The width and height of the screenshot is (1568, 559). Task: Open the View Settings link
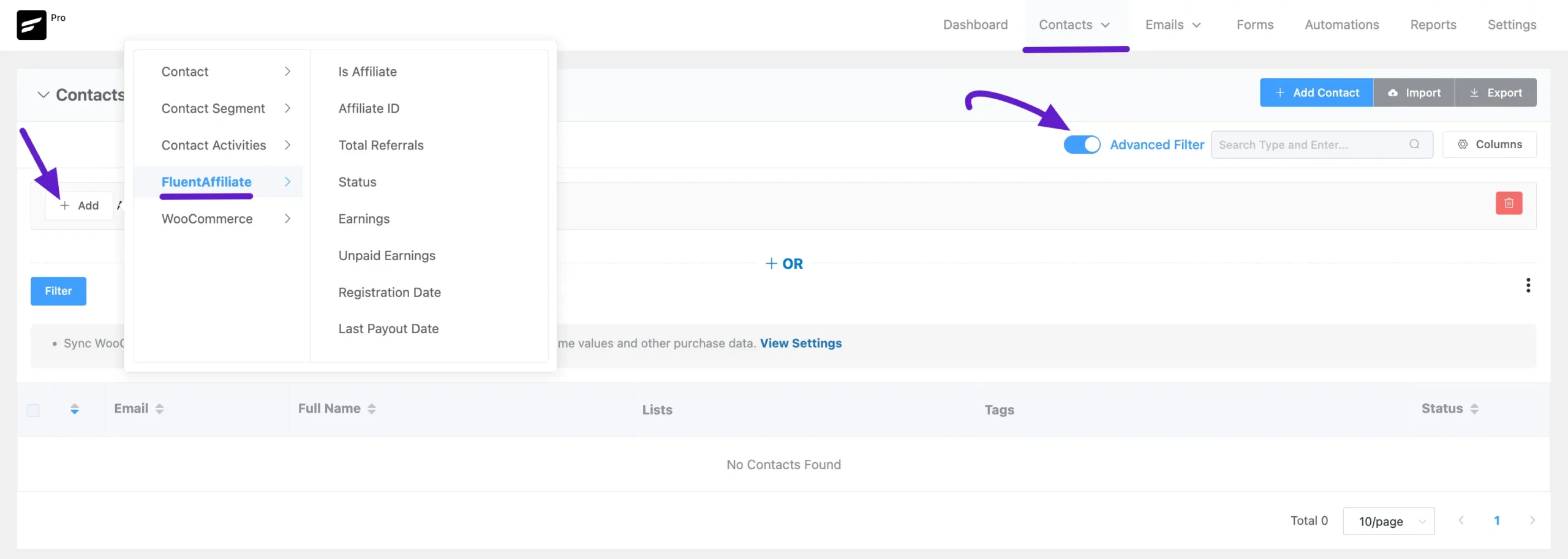point(801,343)
